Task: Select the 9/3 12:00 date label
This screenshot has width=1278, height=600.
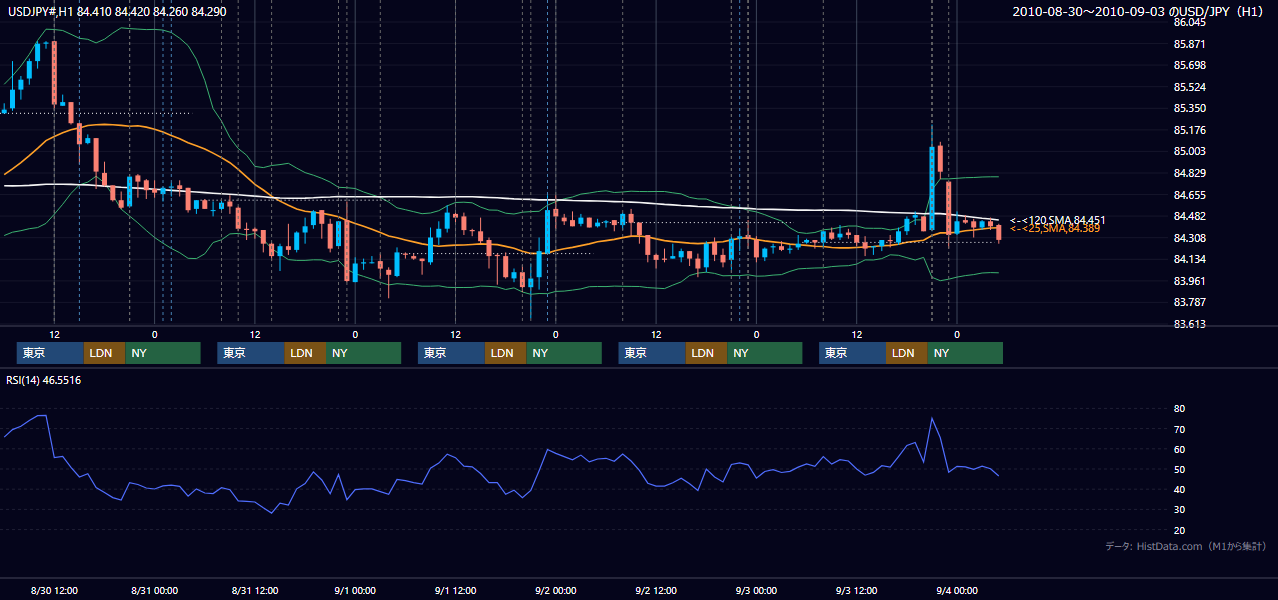Action: [x=857, y=590]
